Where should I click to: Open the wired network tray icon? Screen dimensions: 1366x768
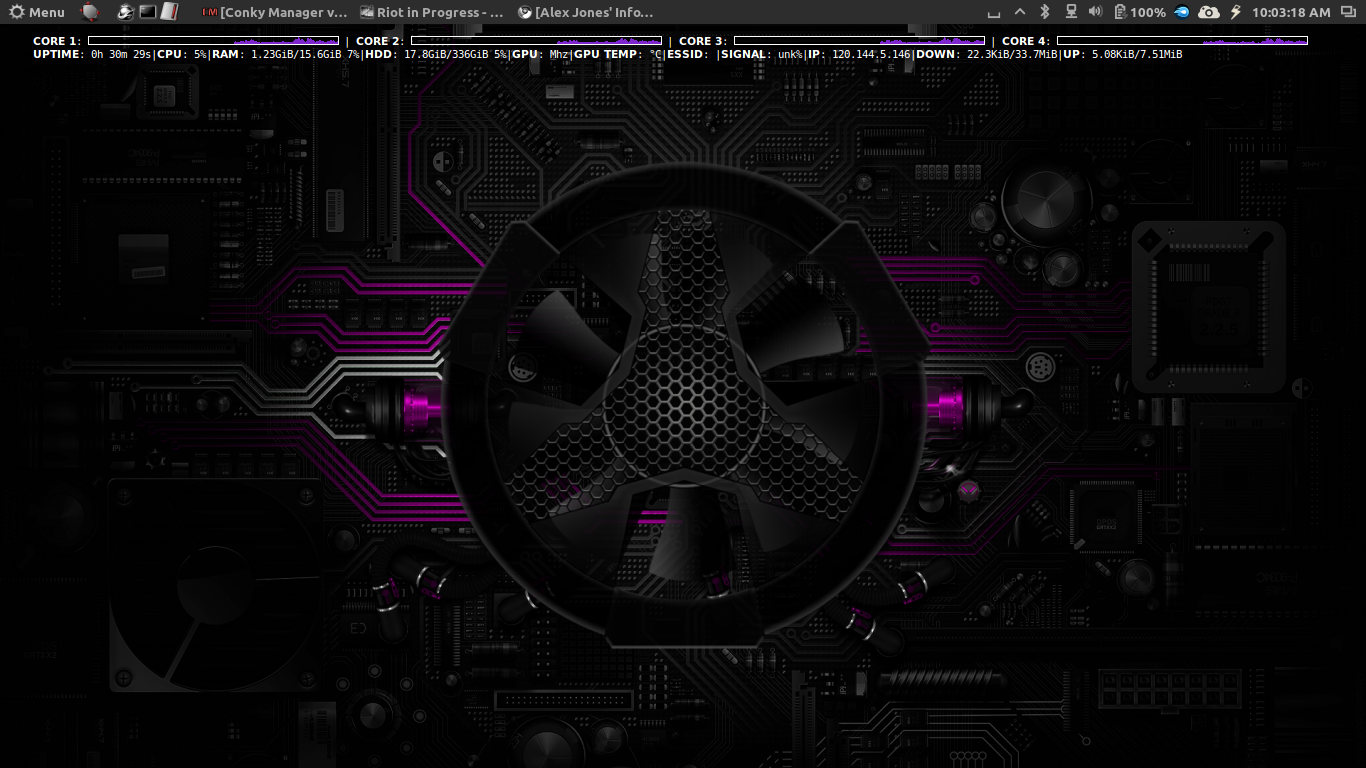(1071, 12)
